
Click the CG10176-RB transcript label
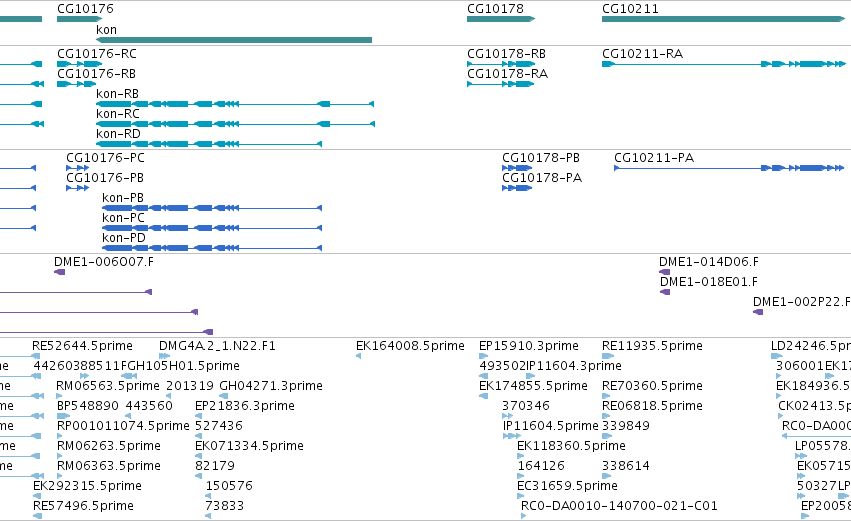coord(96,74)
